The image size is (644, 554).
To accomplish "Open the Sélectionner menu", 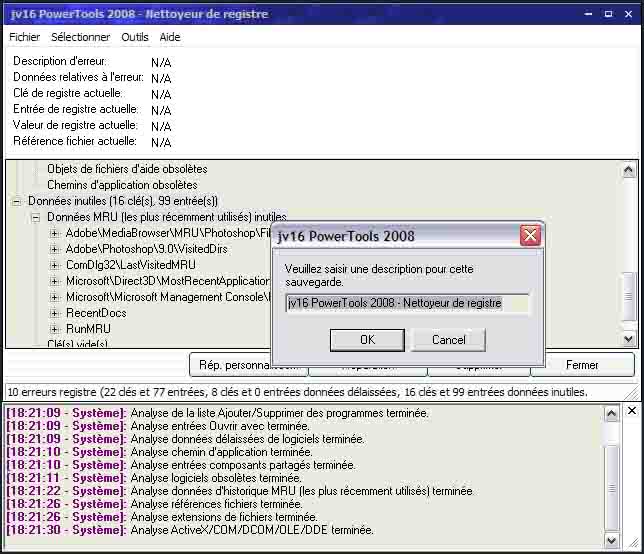I will (80, 37).
